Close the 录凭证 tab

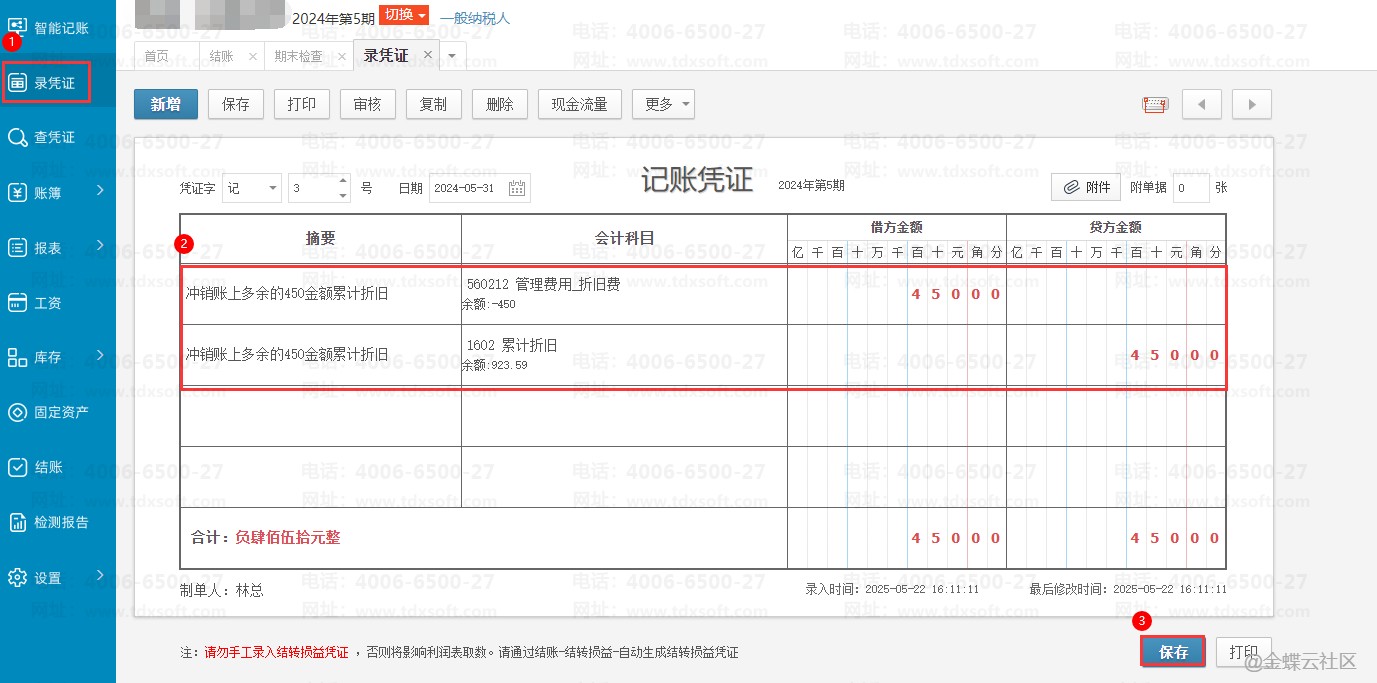428,55
